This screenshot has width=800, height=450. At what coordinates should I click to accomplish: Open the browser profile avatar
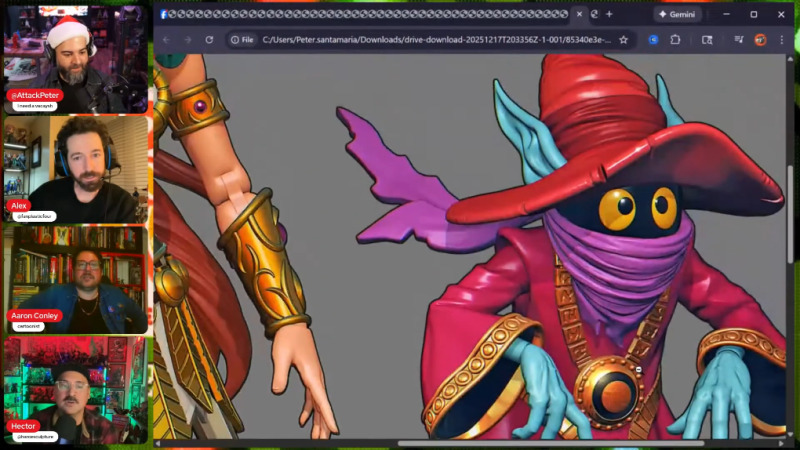760,40
